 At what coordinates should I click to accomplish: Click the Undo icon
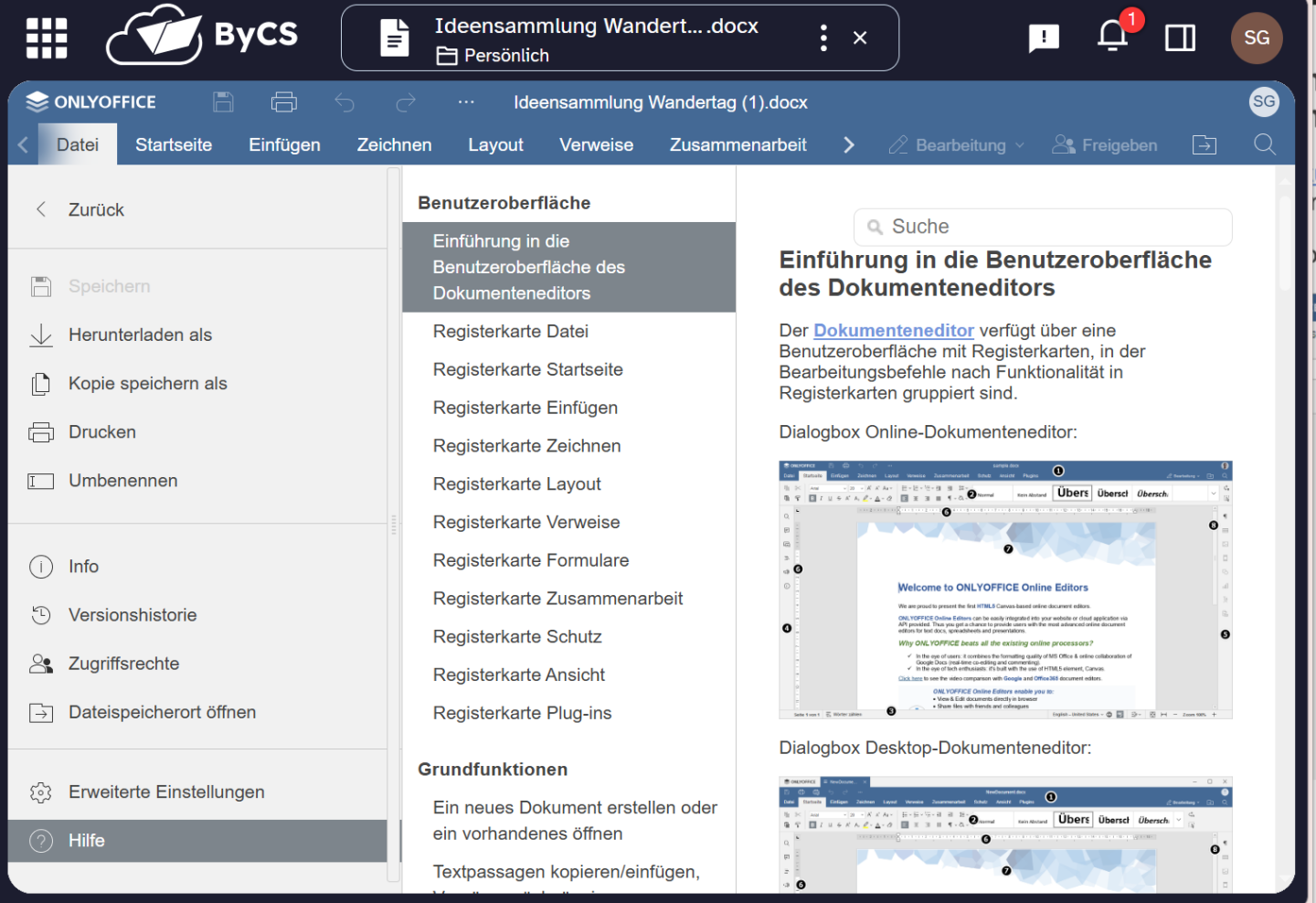point(345,101)
